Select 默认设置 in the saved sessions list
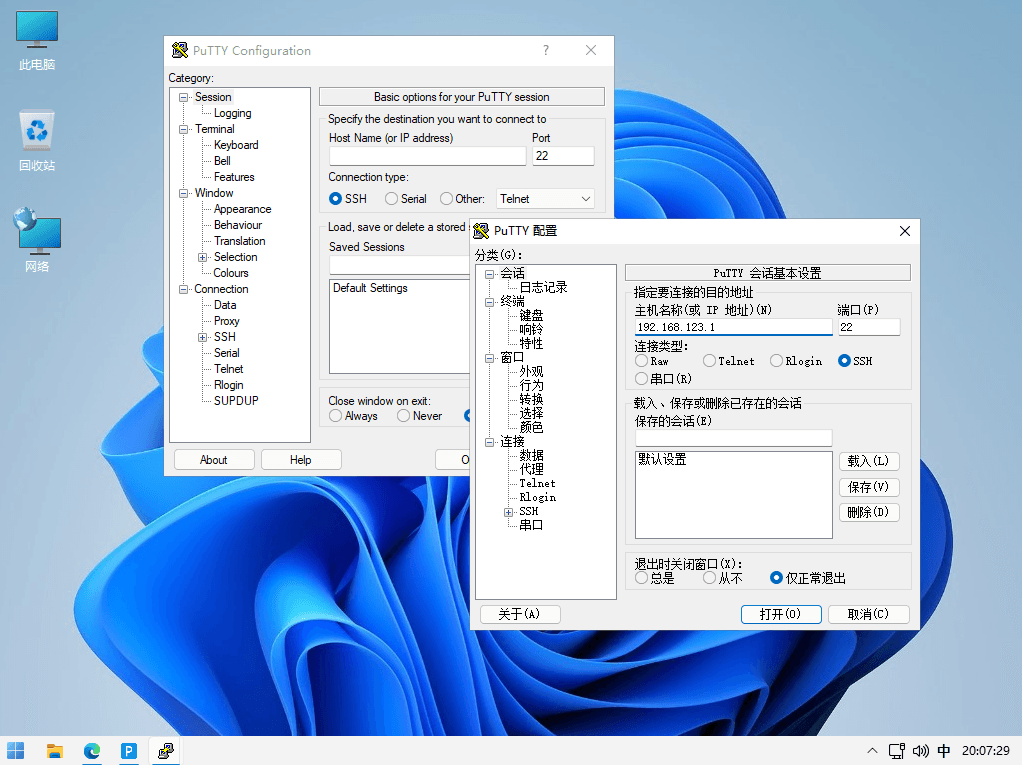This screenshot has width=1022, height=765. click(x=662, y=459)
